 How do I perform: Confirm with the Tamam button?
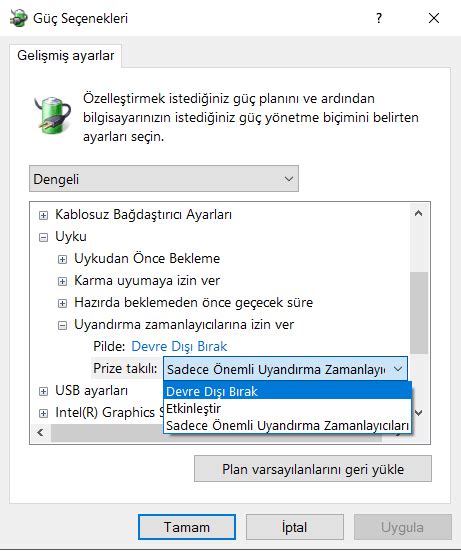[187, 527]
